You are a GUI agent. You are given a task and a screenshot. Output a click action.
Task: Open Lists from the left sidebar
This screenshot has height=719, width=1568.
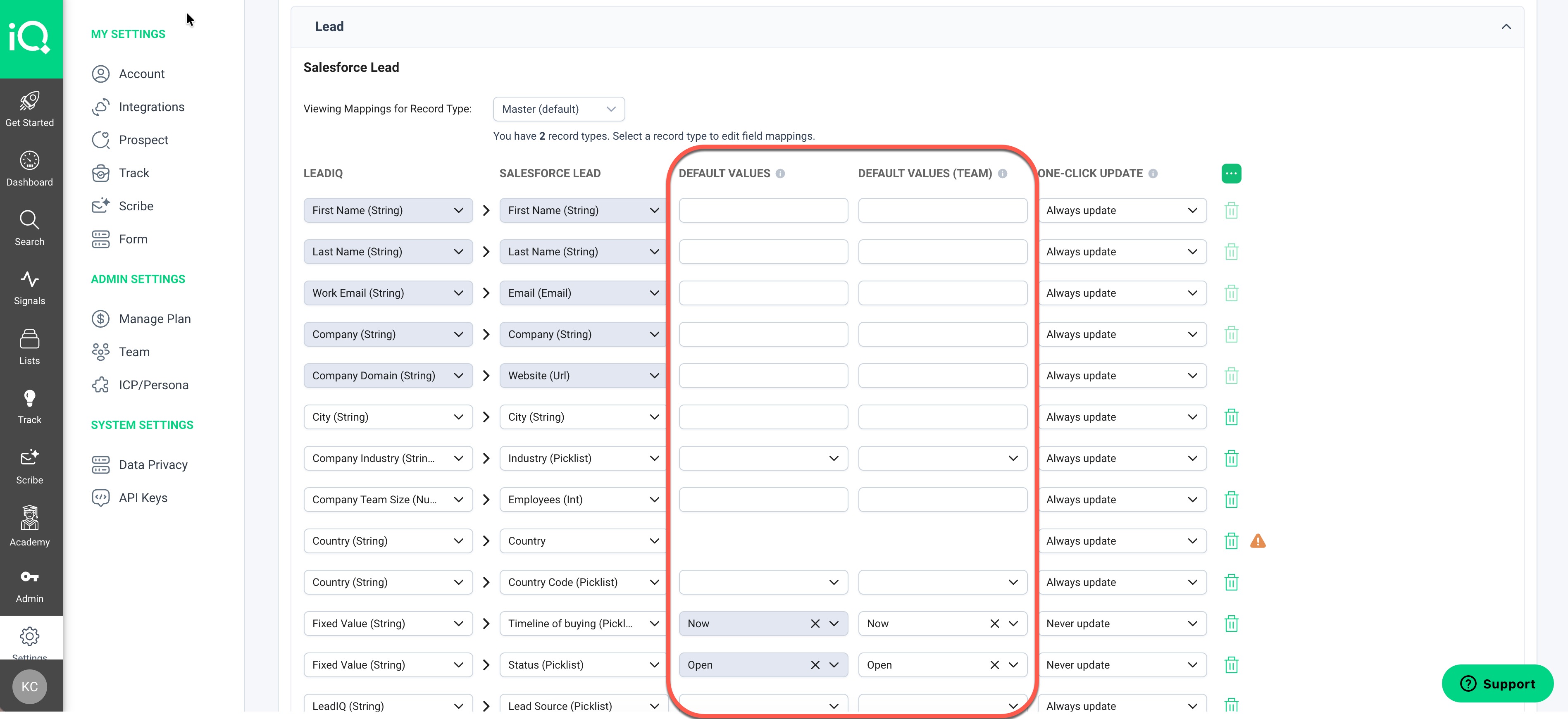pos(29,346)
